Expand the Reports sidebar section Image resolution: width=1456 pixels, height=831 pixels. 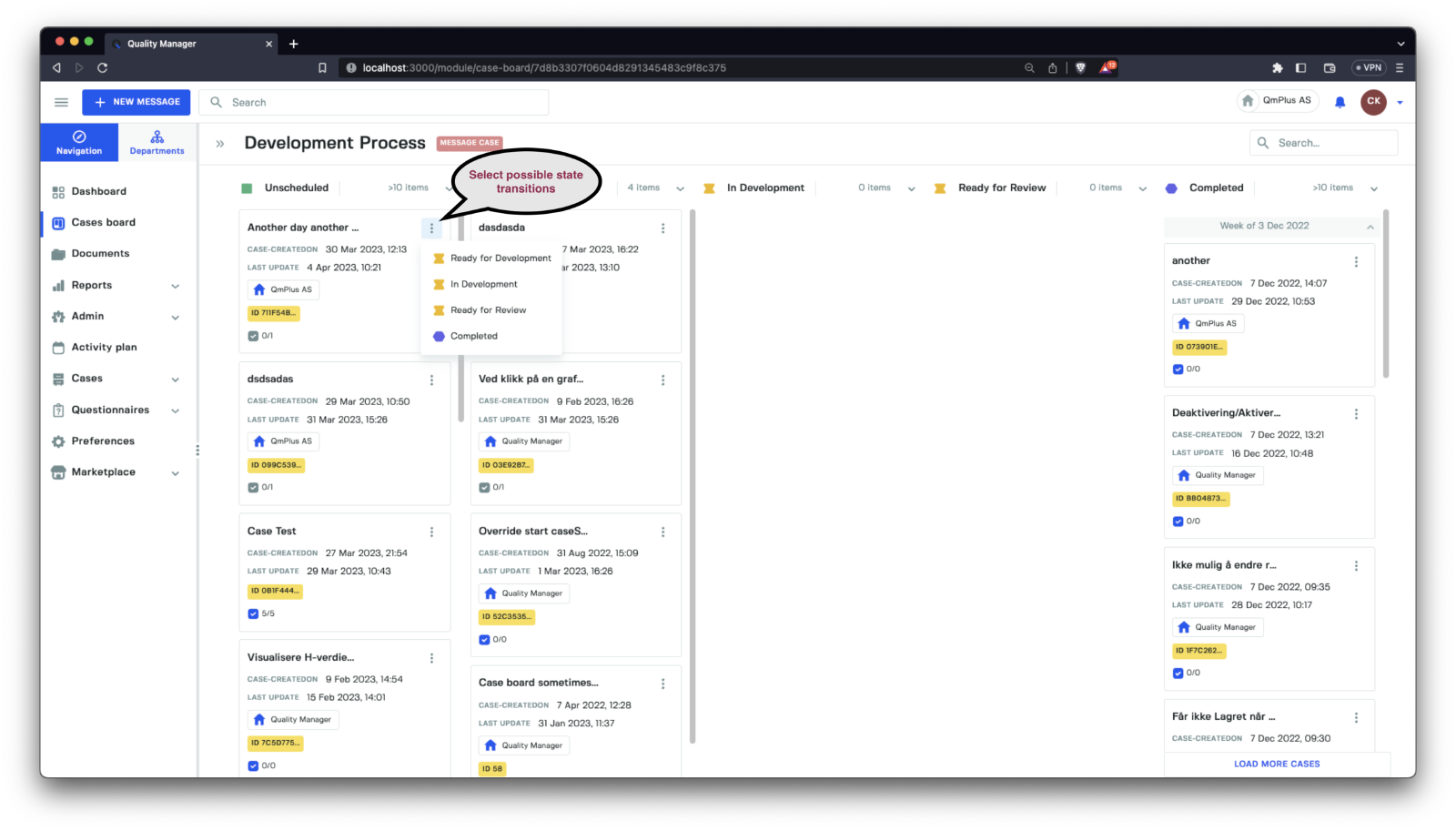coord(175,286)
